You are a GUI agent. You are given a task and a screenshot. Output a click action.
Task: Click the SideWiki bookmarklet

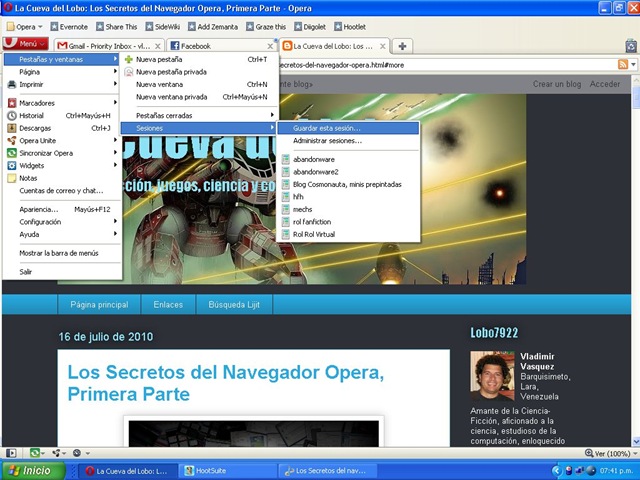(x=162, y=27)
